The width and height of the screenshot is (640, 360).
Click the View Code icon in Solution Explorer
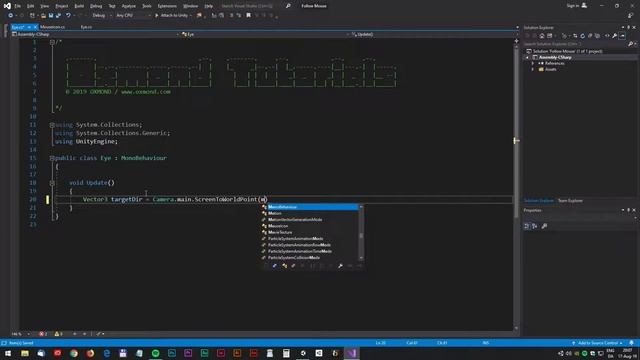point(607,36)
